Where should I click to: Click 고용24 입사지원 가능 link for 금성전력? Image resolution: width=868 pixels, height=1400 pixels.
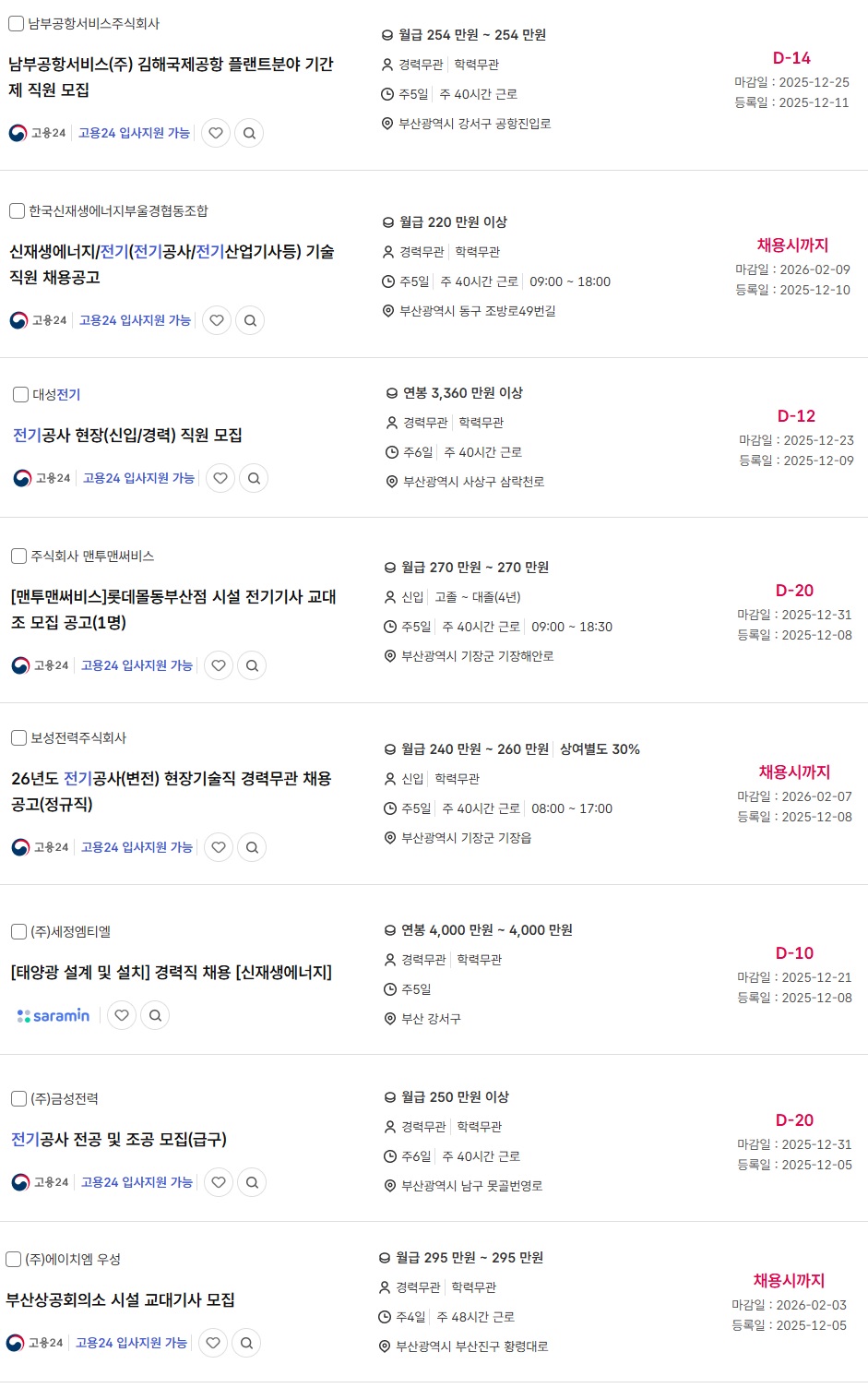(137, 1182)
